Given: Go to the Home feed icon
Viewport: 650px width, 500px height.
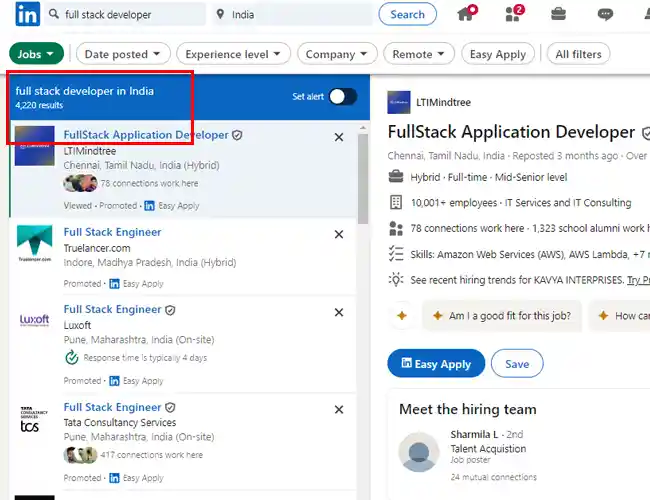Looking at the screenshot, I should point(467,13).
